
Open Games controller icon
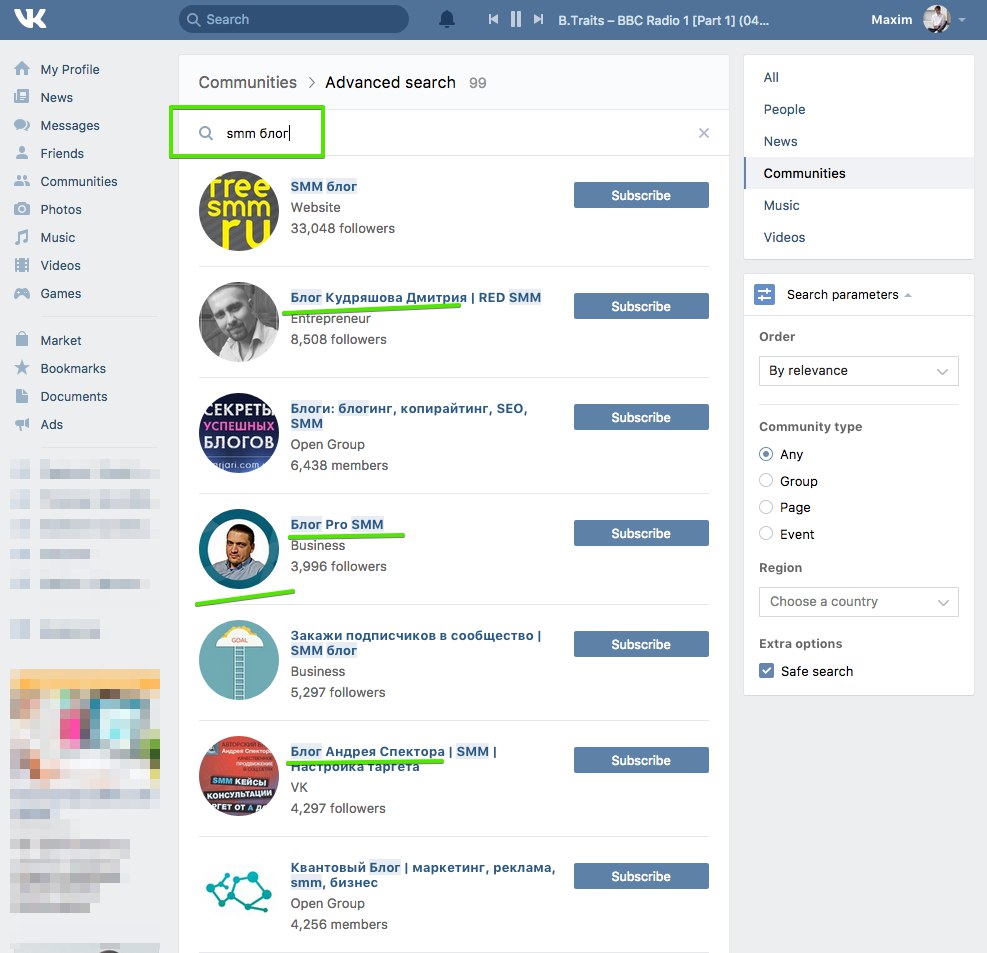22,293
